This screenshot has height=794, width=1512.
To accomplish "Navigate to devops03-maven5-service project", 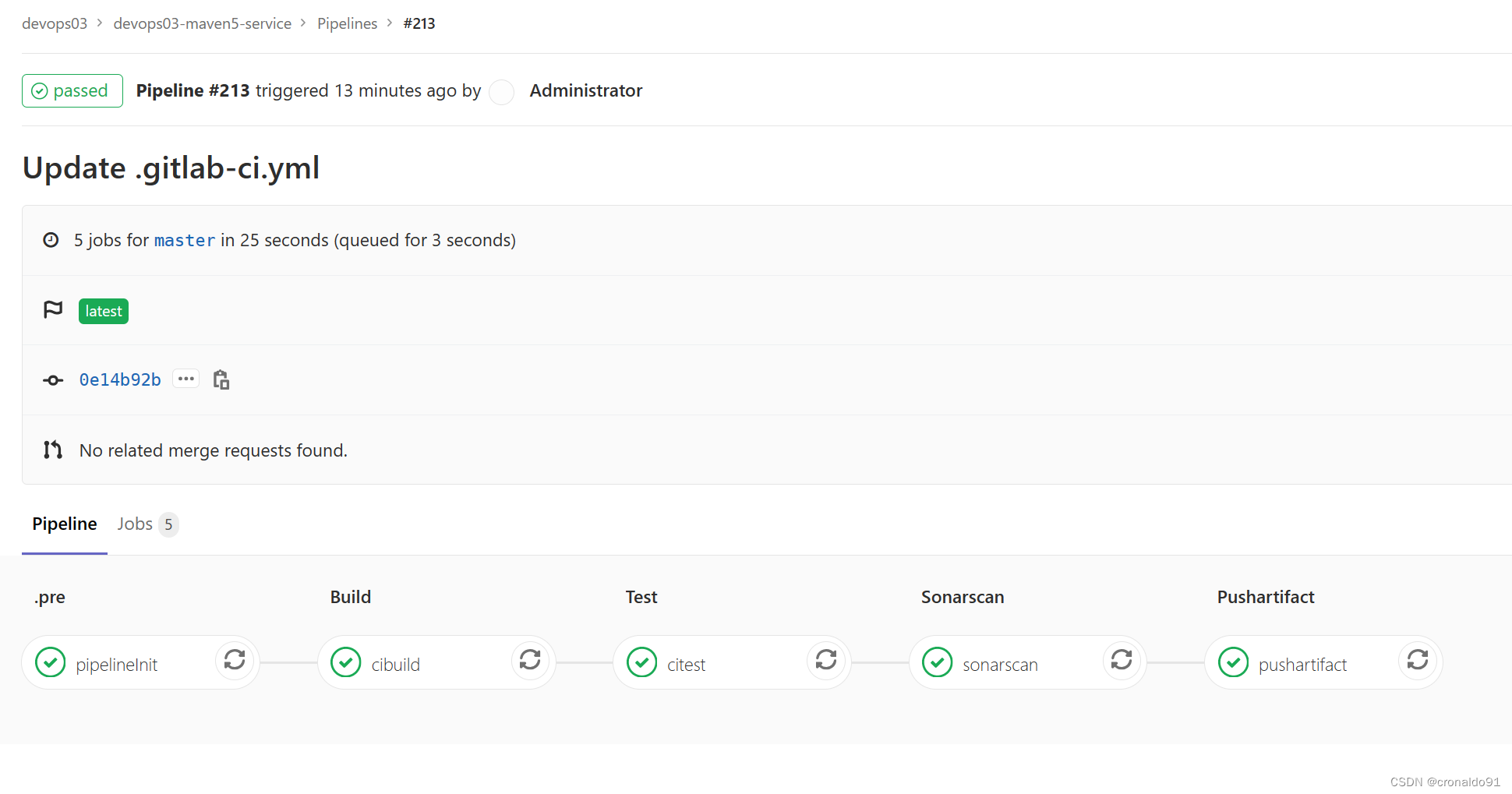I will 202,23.
